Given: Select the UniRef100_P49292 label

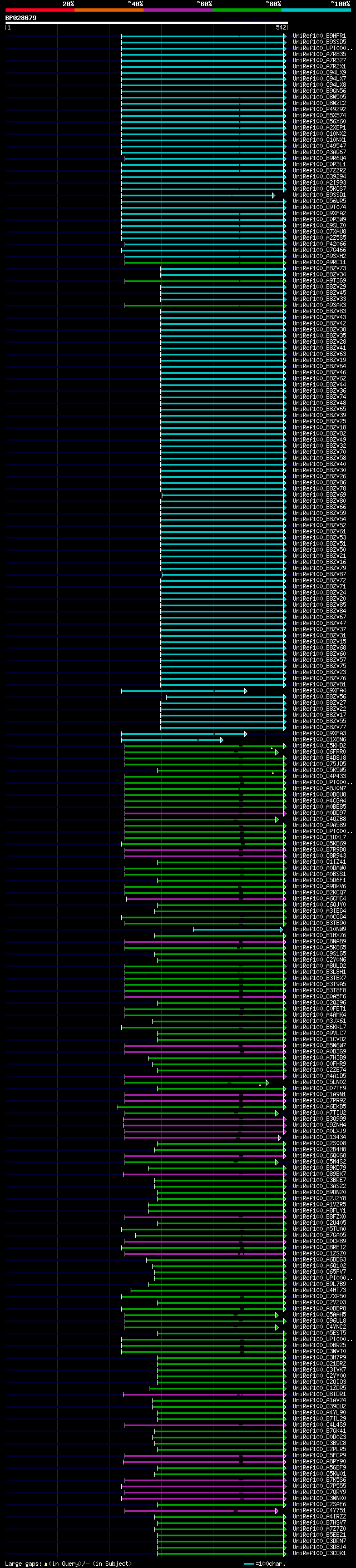Looking at the screenshot, I should [319, 109].
